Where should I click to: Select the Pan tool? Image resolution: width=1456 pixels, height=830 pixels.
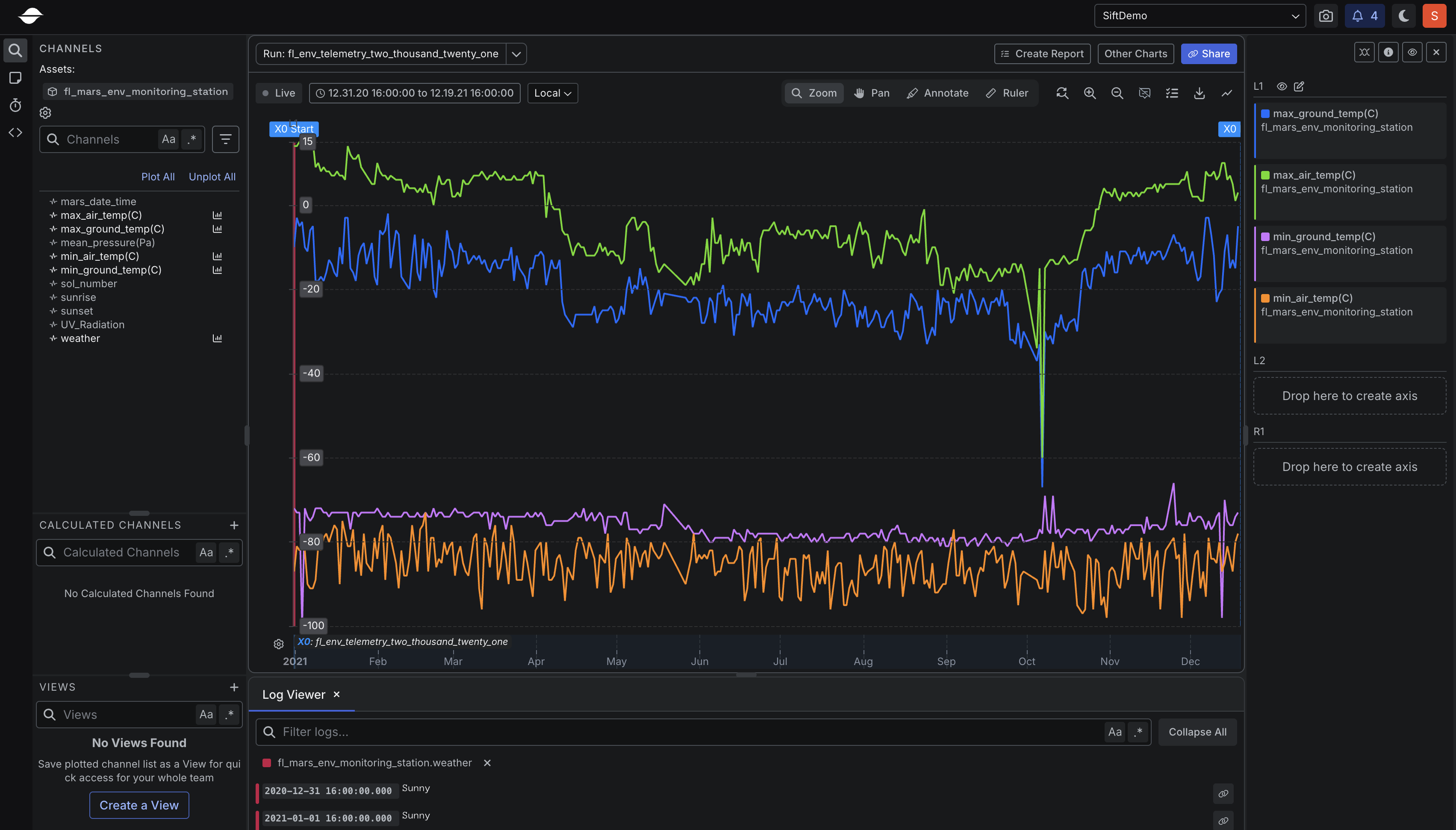click(872, 93)
